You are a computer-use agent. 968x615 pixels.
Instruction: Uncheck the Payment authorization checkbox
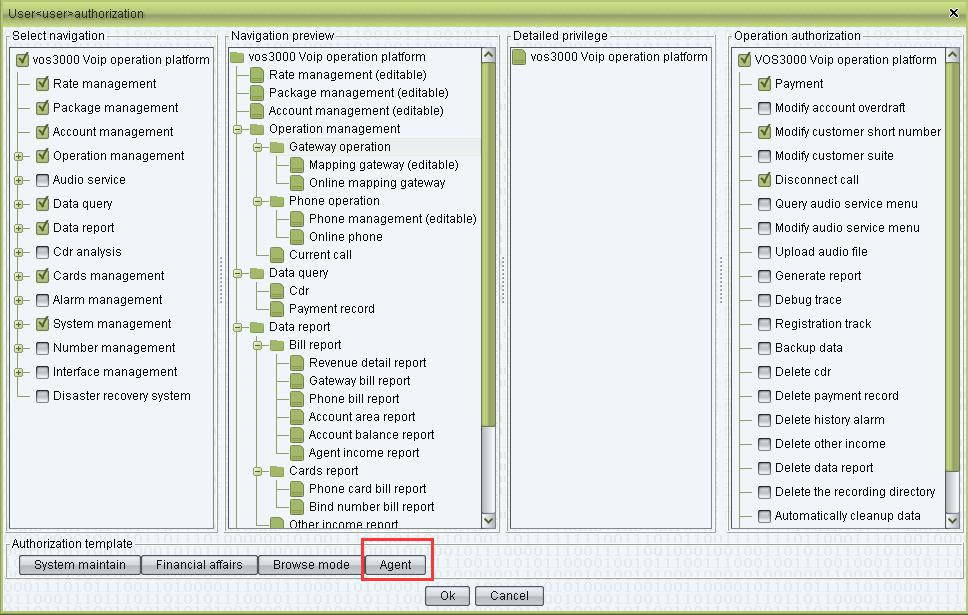[765, 84]
